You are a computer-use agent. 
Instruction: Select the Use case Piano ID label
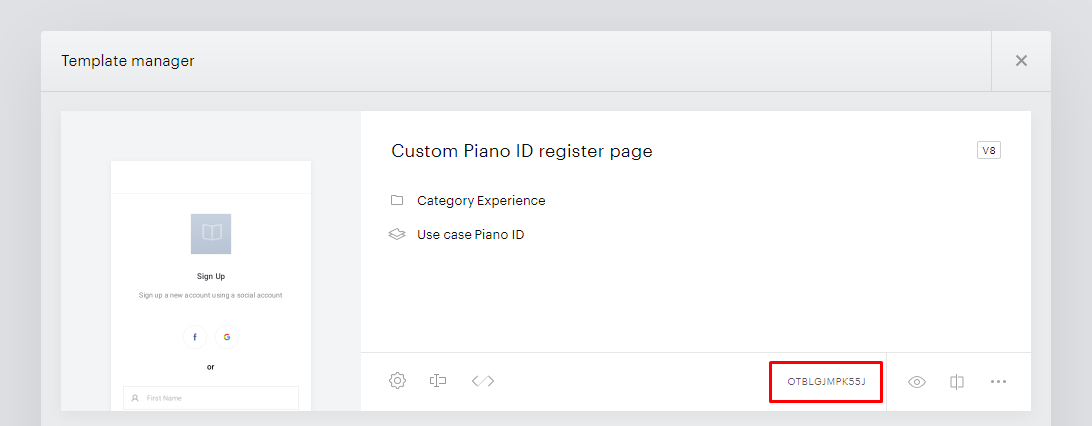471,235
